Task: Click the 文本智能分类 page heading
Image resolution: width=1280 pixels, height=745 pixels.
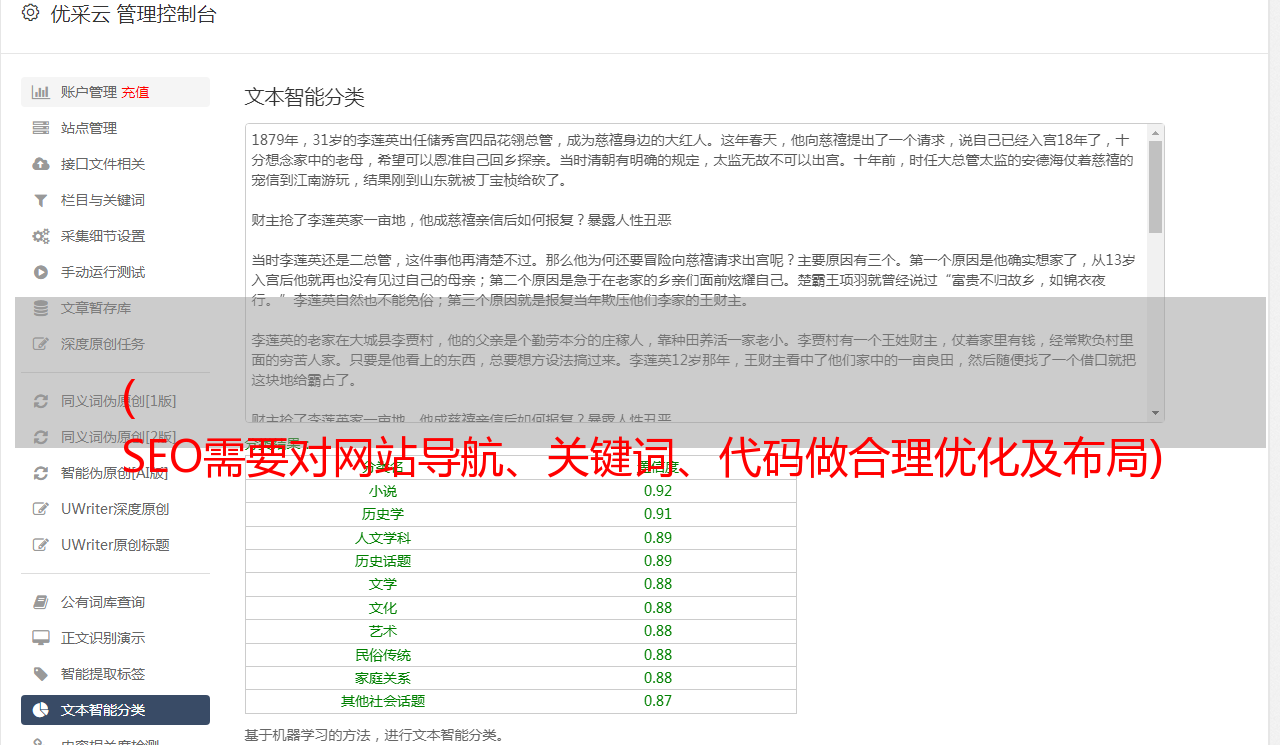Action: (x=305, y=97)
